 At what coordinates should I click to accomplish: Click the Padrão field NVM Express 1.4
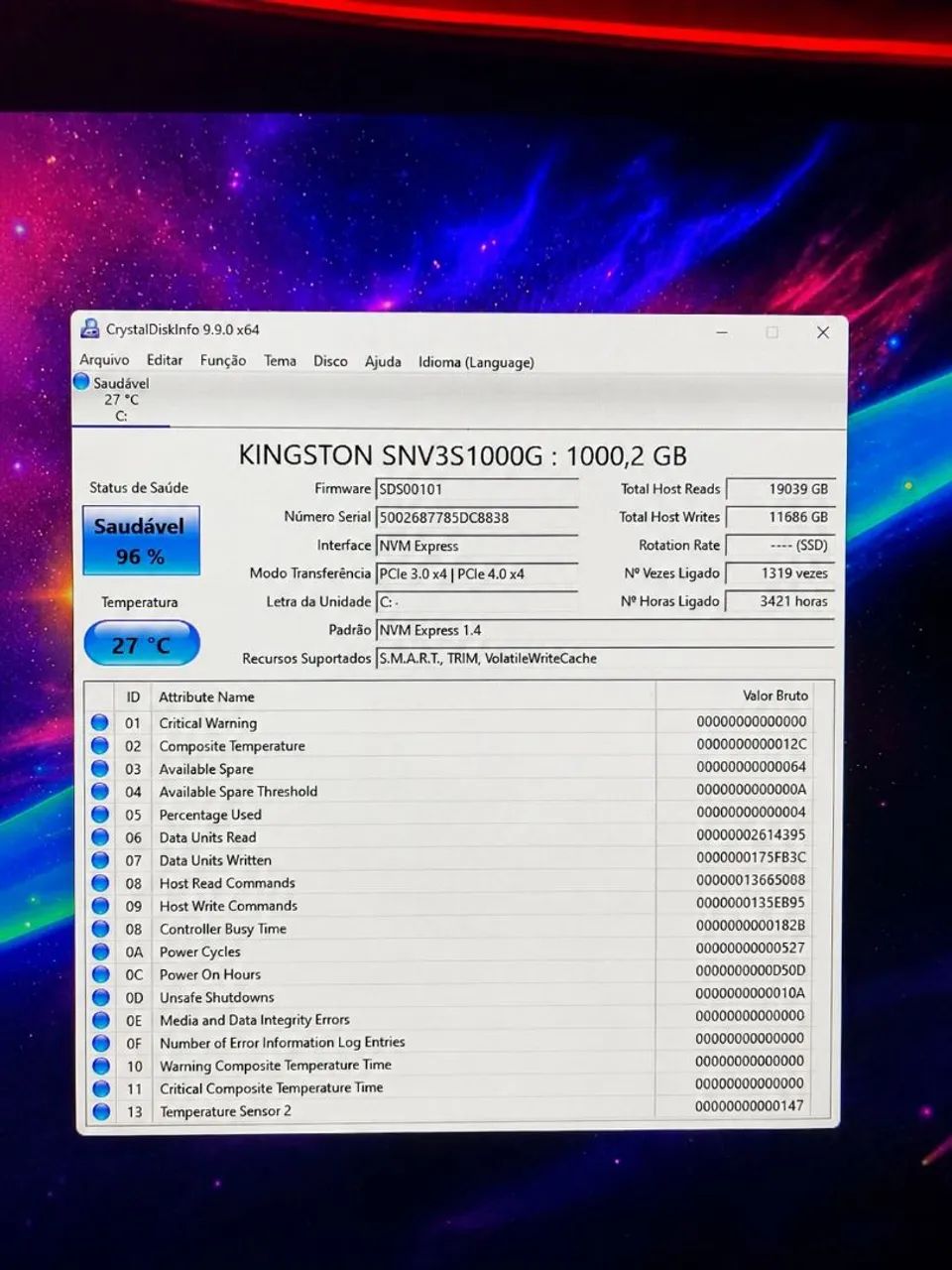605,630
